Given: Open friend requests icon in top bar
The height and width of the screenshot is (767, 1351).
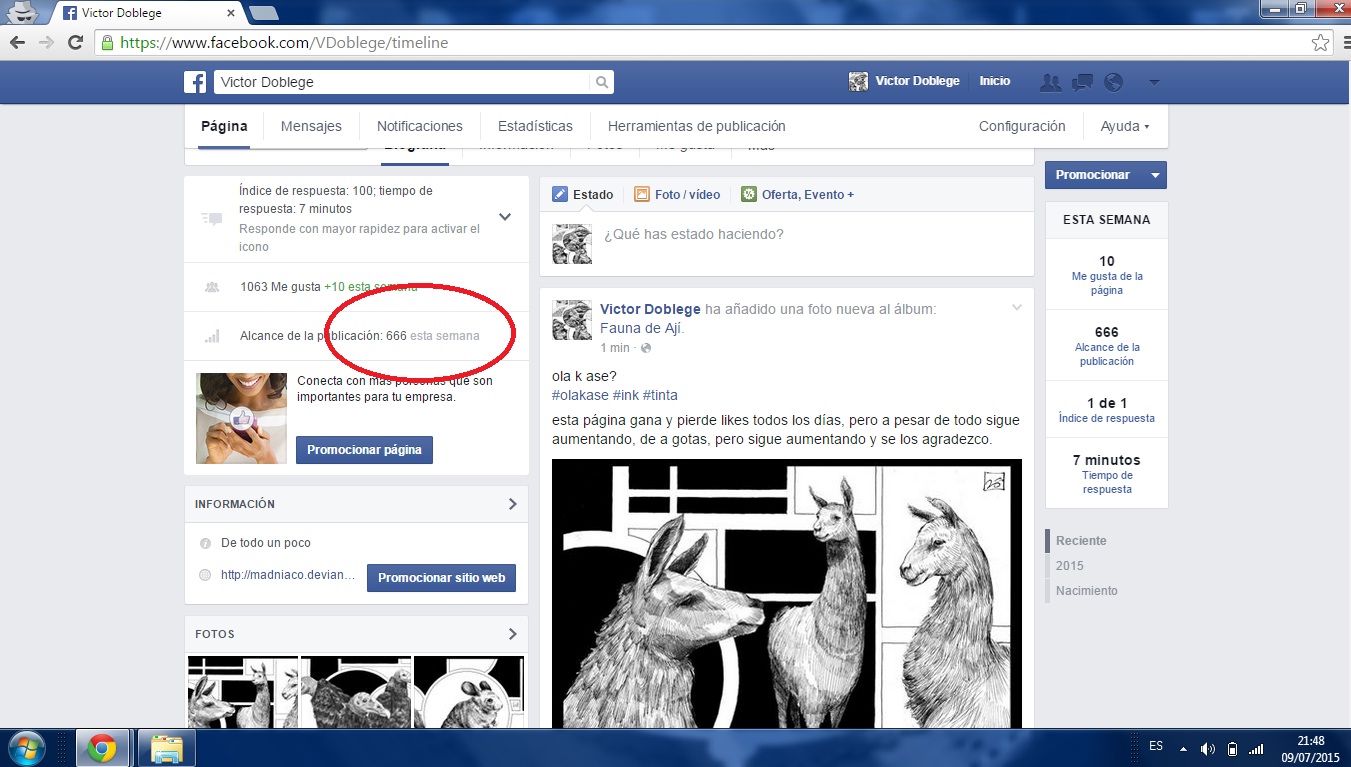Looking at the screenshot, I should [1050, 82].
